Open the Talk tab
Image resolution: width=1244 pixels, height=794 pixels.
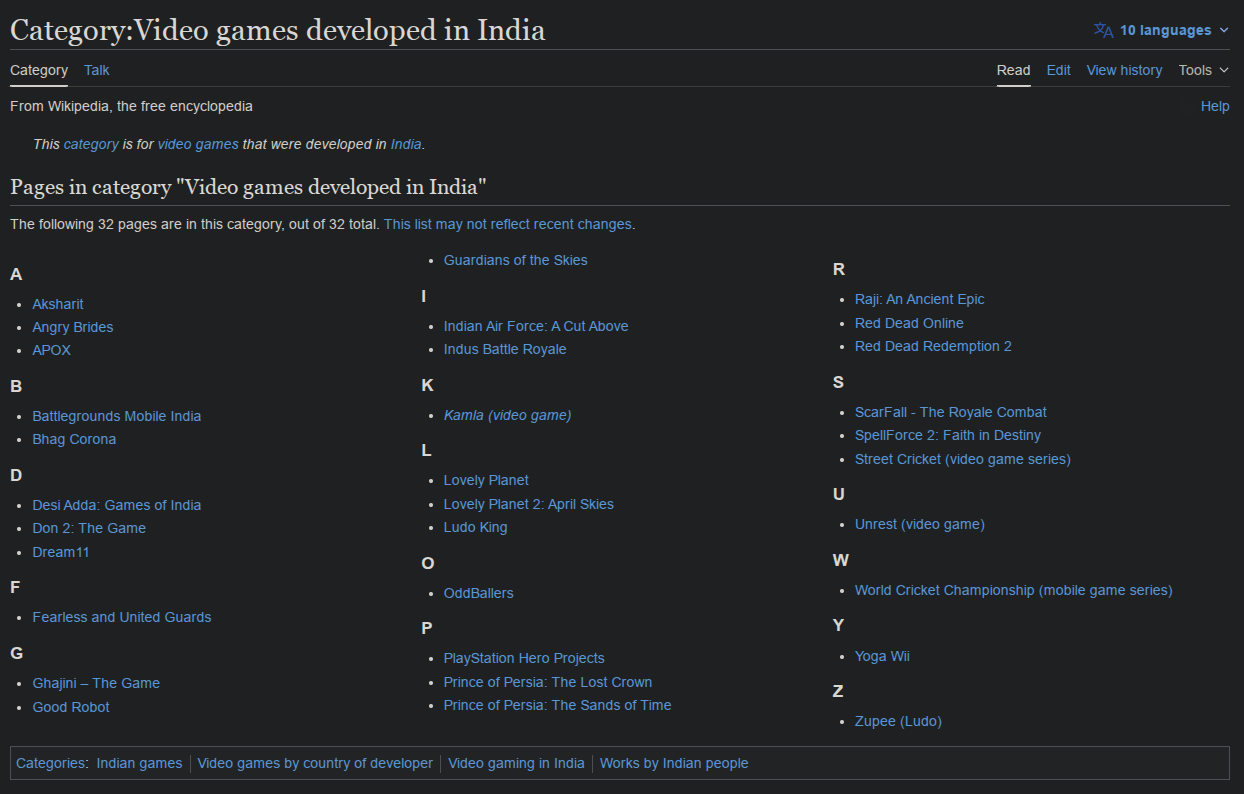click(x=97, y=70)
